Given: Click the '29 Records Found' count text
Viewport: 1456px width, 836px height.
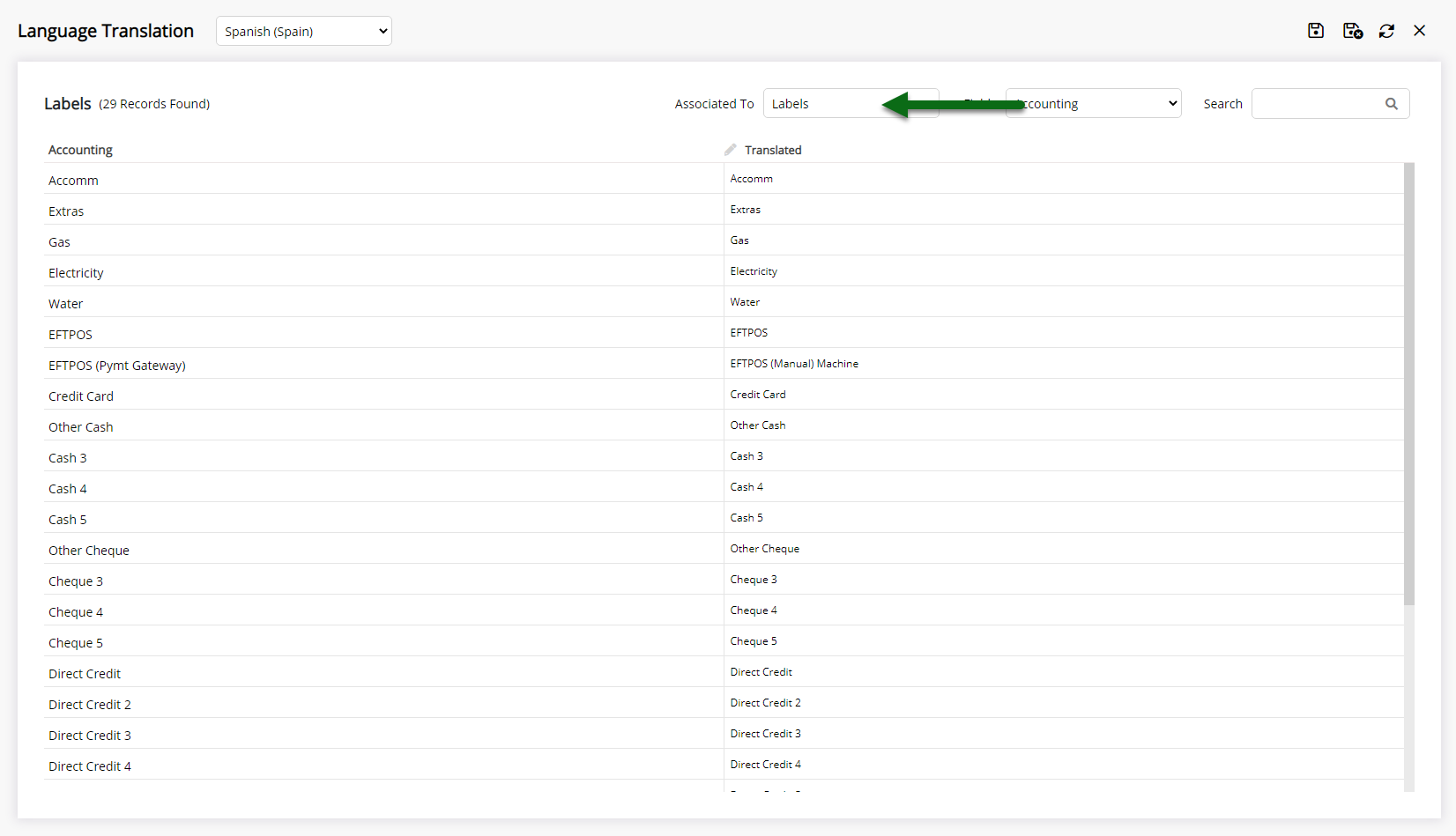Looking at the screenshot, I should [154, 104].
